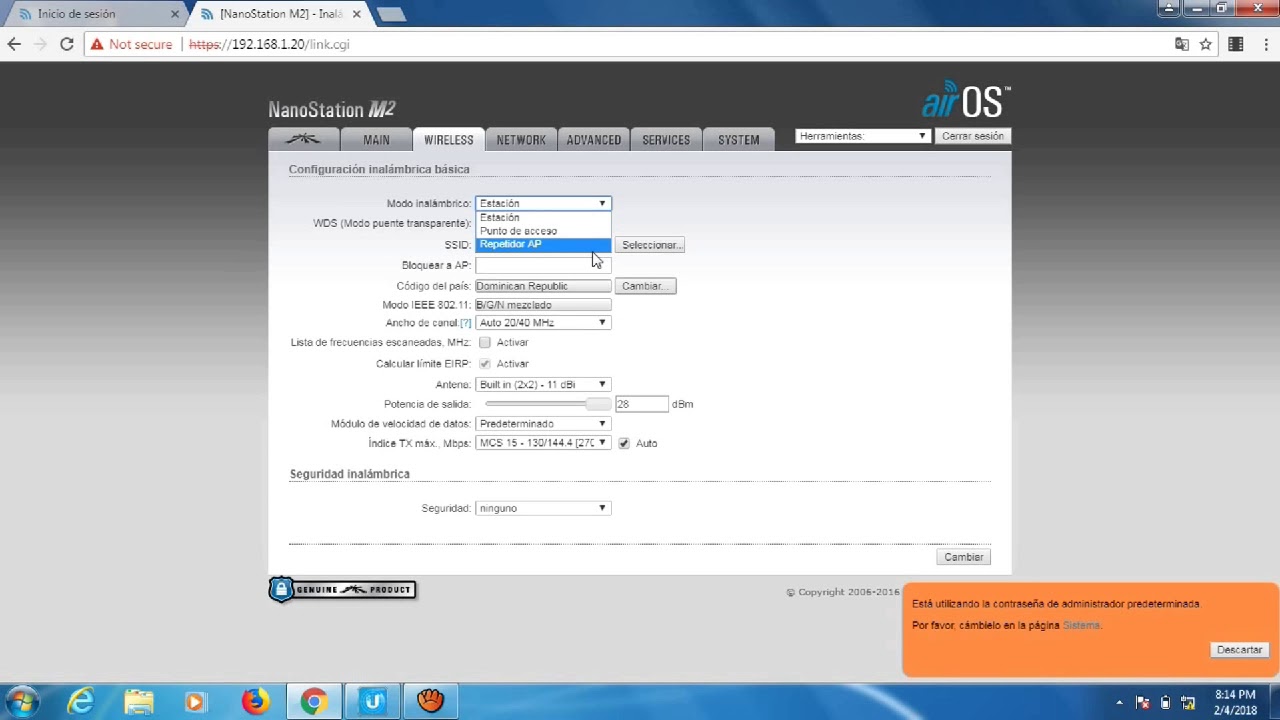Click the Genuine Product badge
This screenshot has height=720, width=1280.
[x=342, y=589]
